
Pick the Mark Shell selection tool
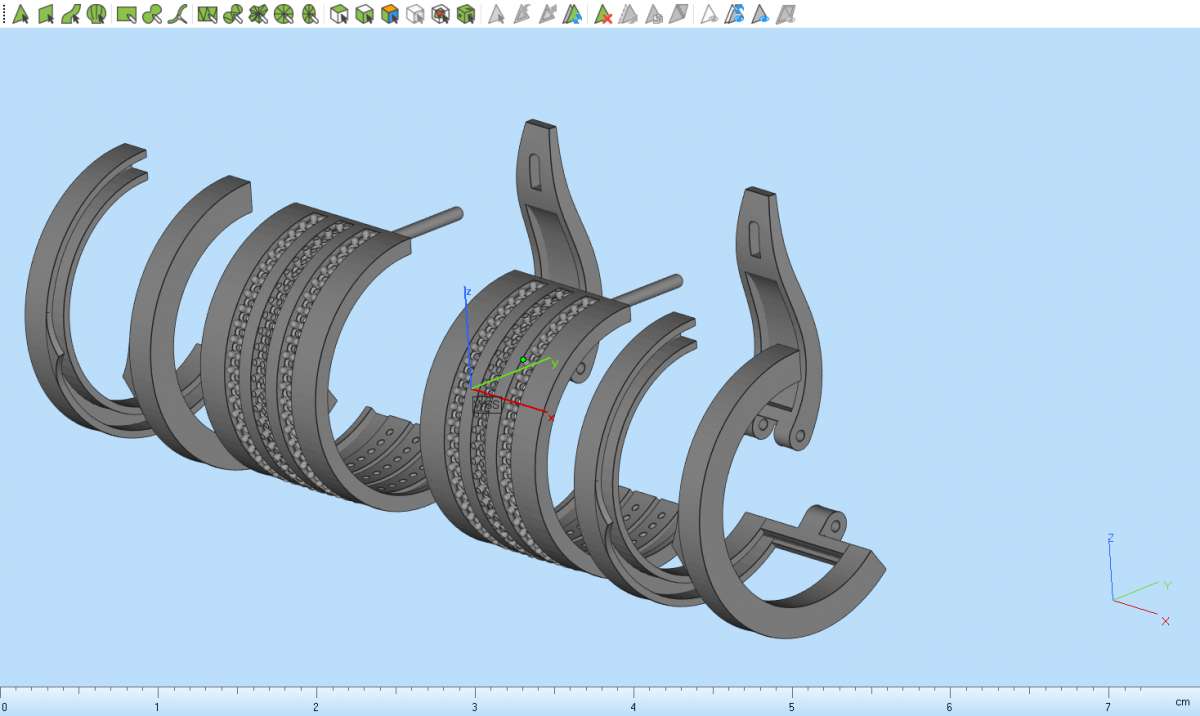click(x=97, y=15)
